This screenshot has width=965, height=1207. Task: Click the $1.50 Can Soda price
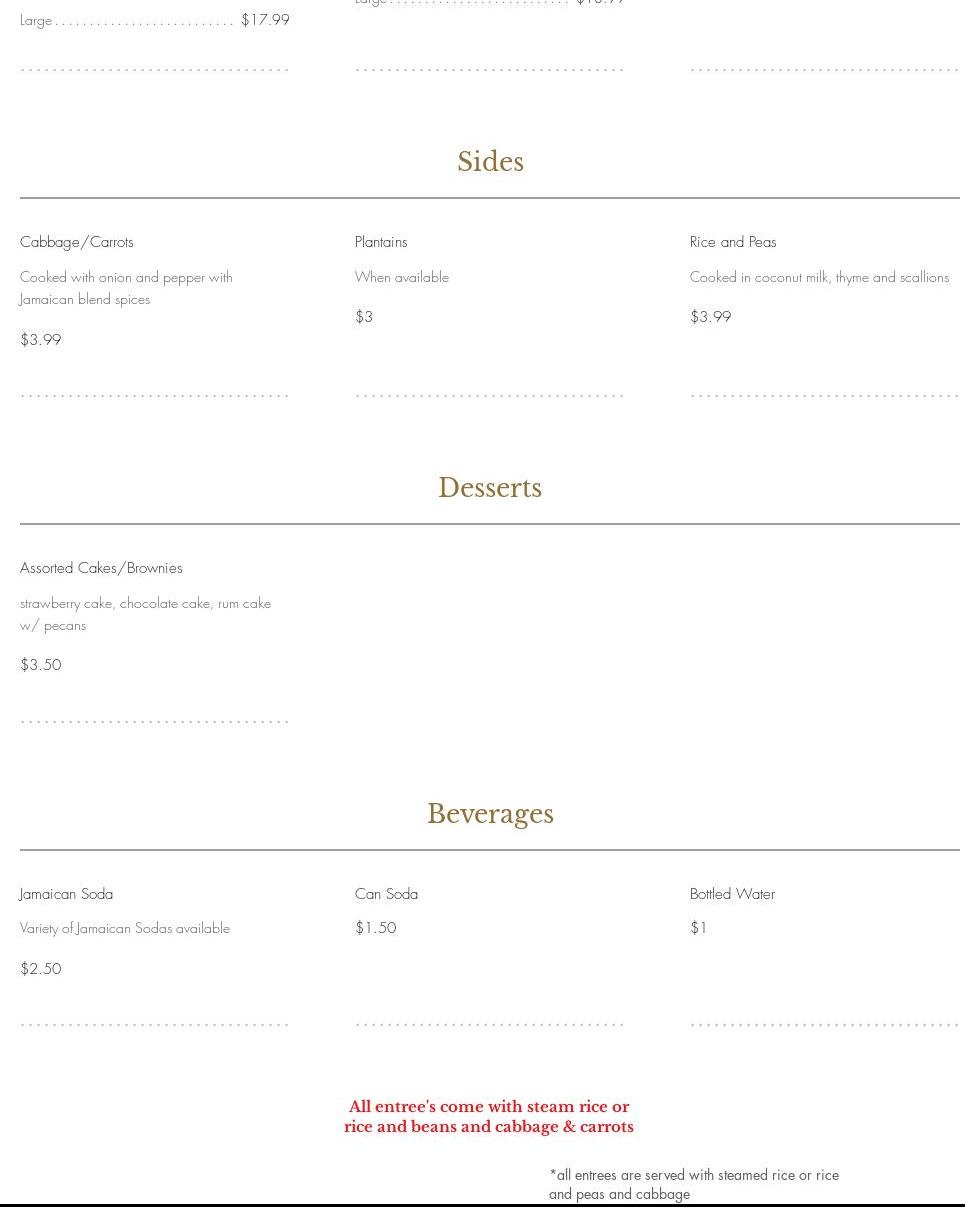(376, 928)
